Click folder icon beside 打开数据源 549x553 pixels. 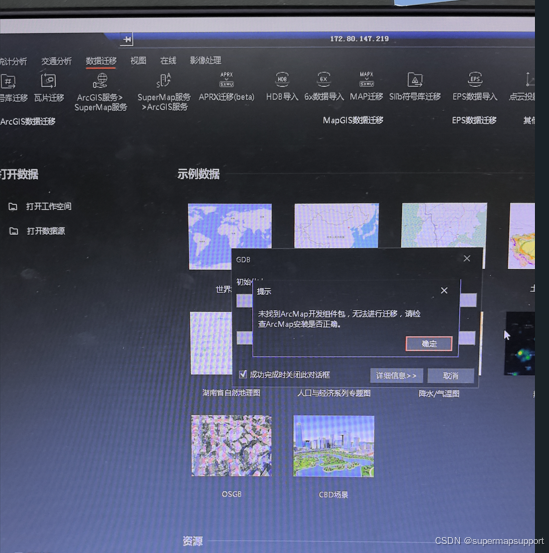[x=13, y=231]
